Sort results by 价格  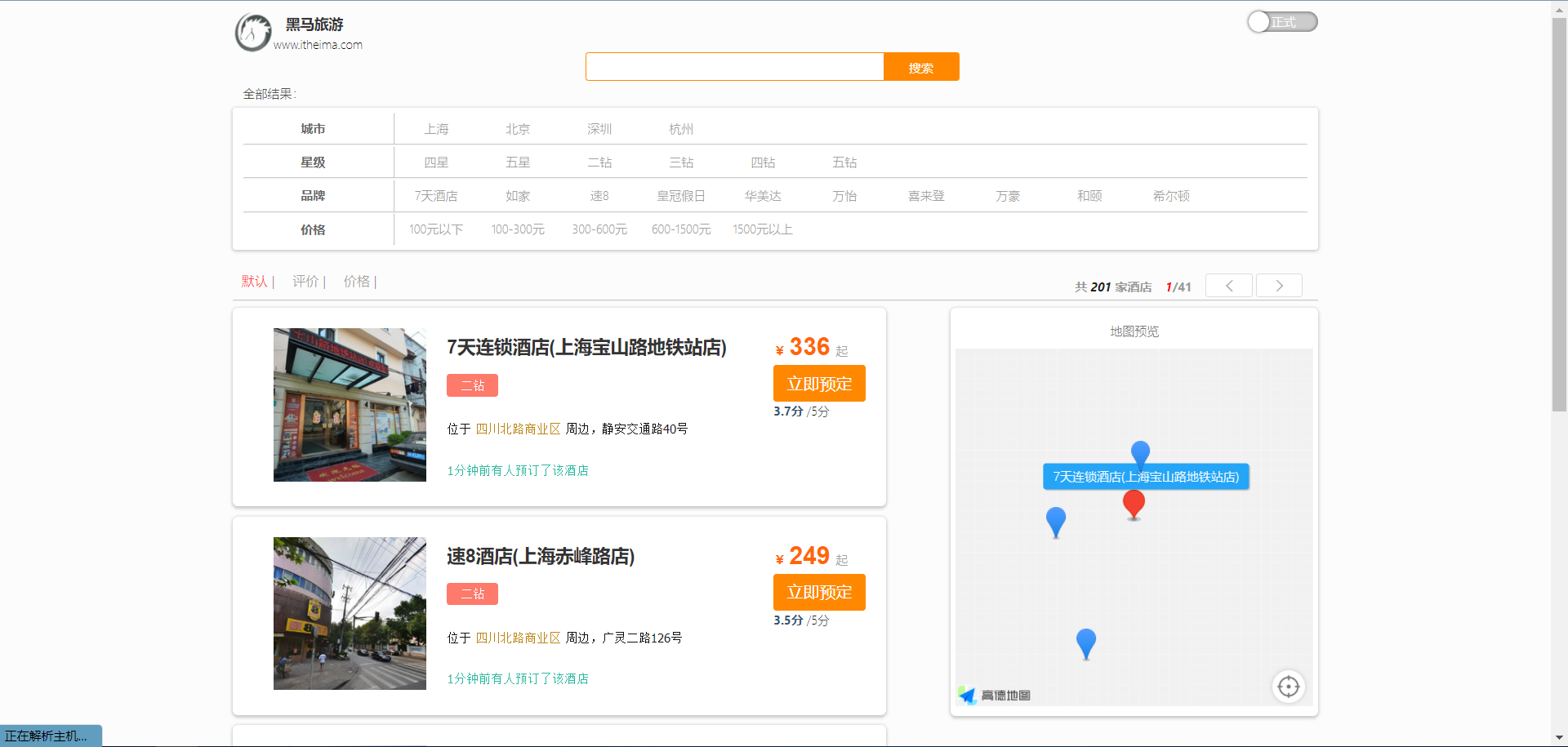pyautogui.click(x=357, y=282)
